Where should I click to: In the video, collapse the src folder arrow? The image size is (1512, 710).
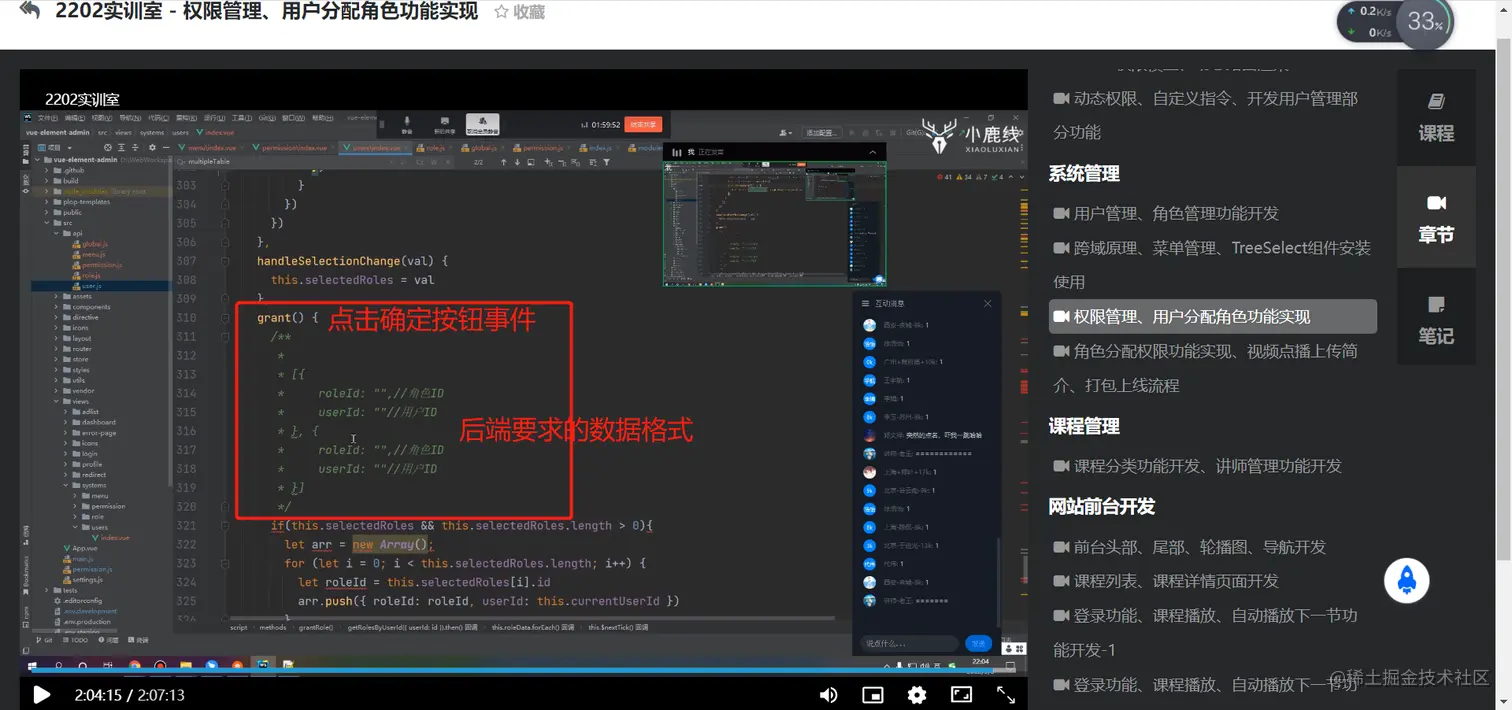(47, 223)
